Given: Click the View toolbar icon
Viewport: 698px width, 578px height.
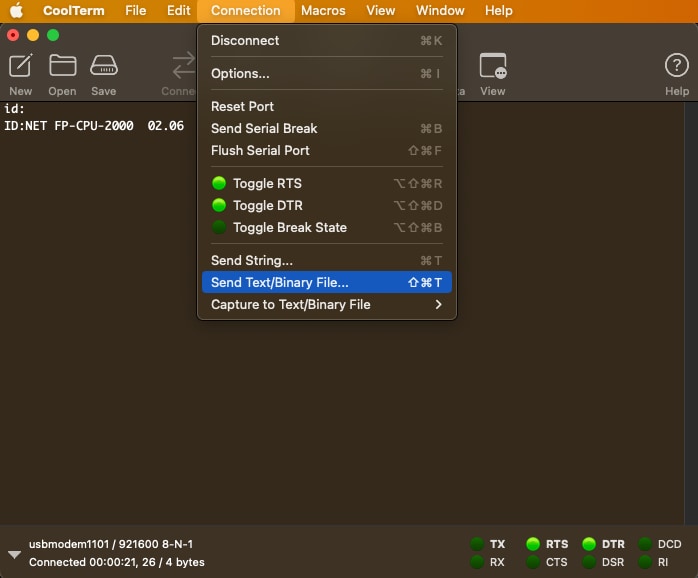Looking at the screenshot, I should (492, 66).
